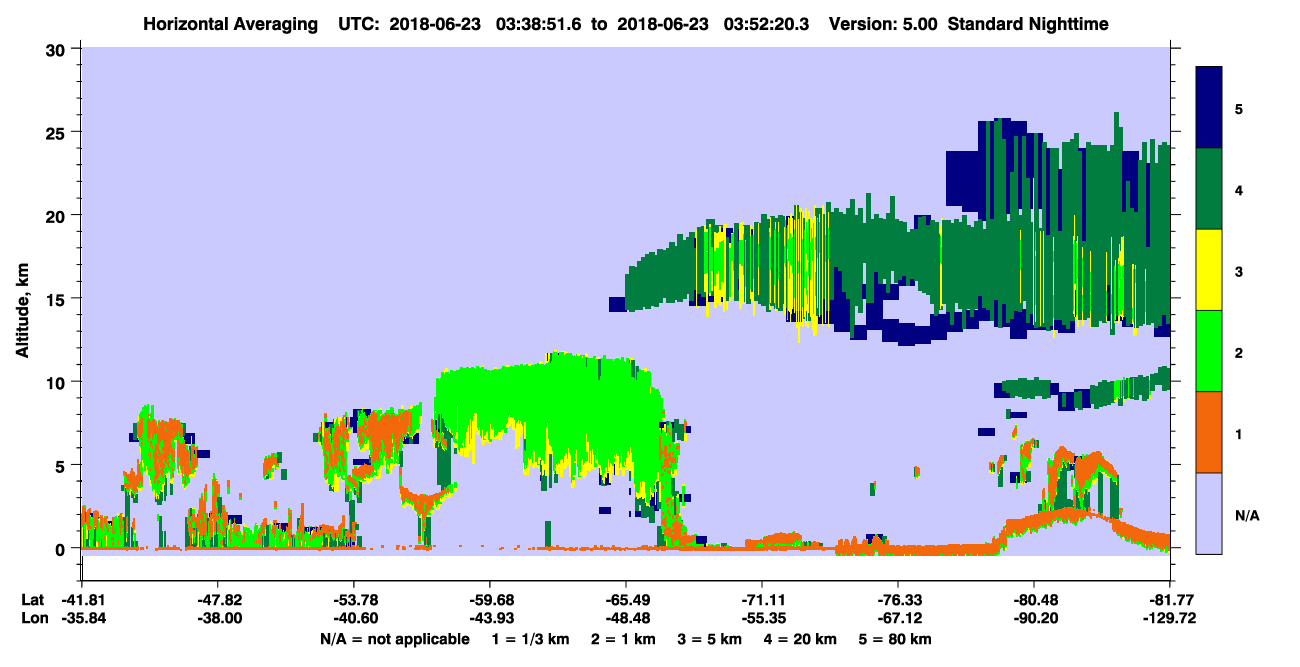This screenshot has height=667, width=1300.
Task: Click the end time '03:52:20.3'
Action: click(769, 23)
